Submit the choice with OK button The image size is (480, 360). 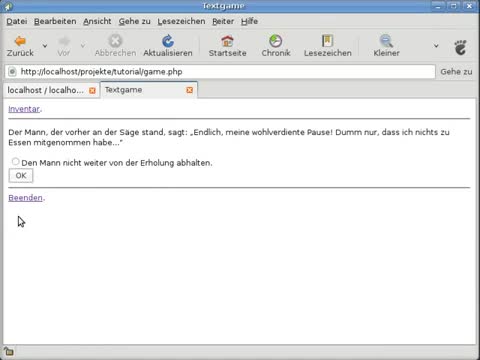tap(21, 176)
